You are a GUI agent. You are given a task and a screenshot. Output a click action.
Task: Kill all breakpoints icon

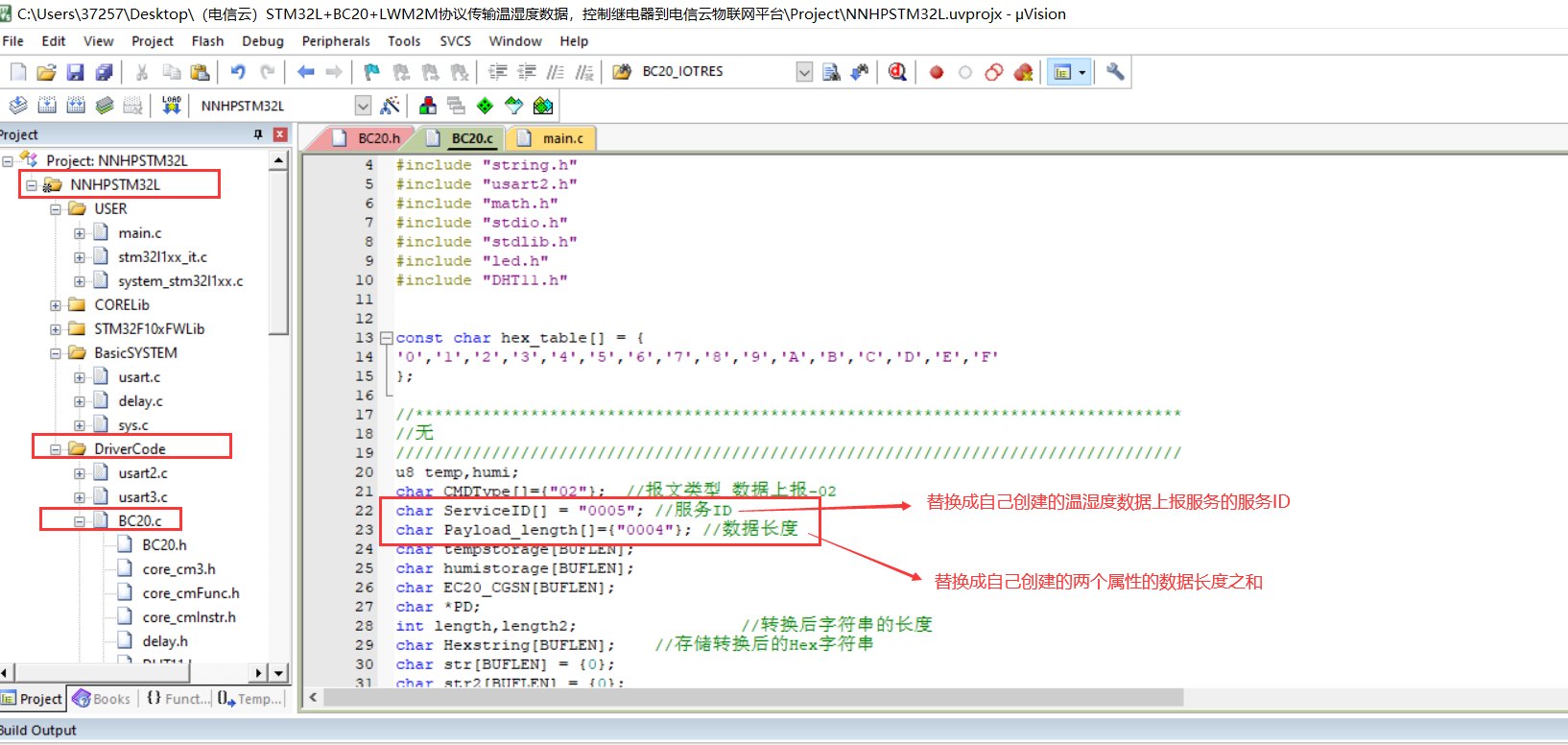pyautogui.click(x=1023, y=72)
